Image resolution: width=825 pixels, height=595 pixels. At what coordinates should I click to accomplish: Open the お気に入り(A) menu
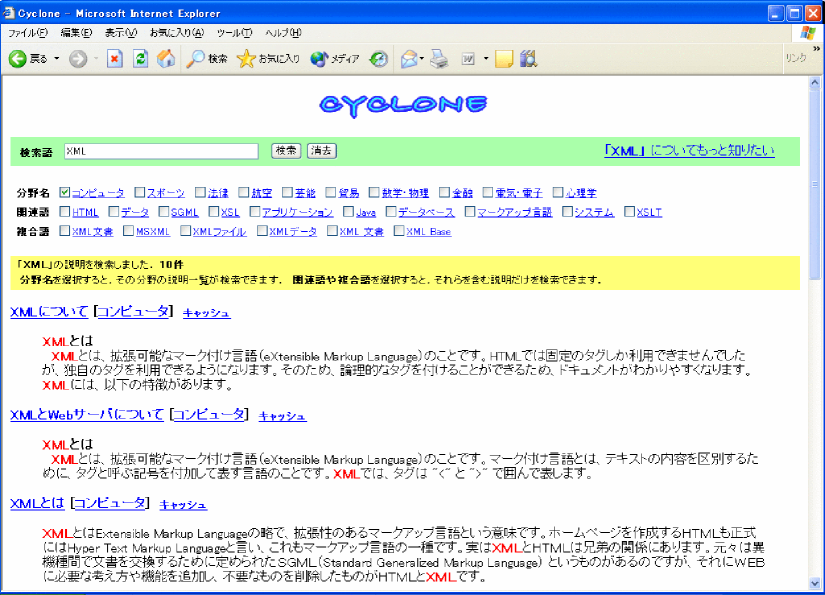[x=177, y=33]
